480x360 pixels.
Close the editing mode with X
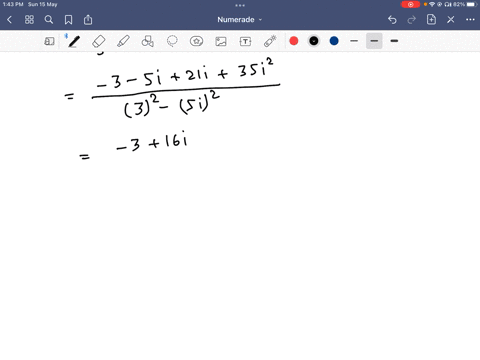pyautogui.click(x=451, y=20)
